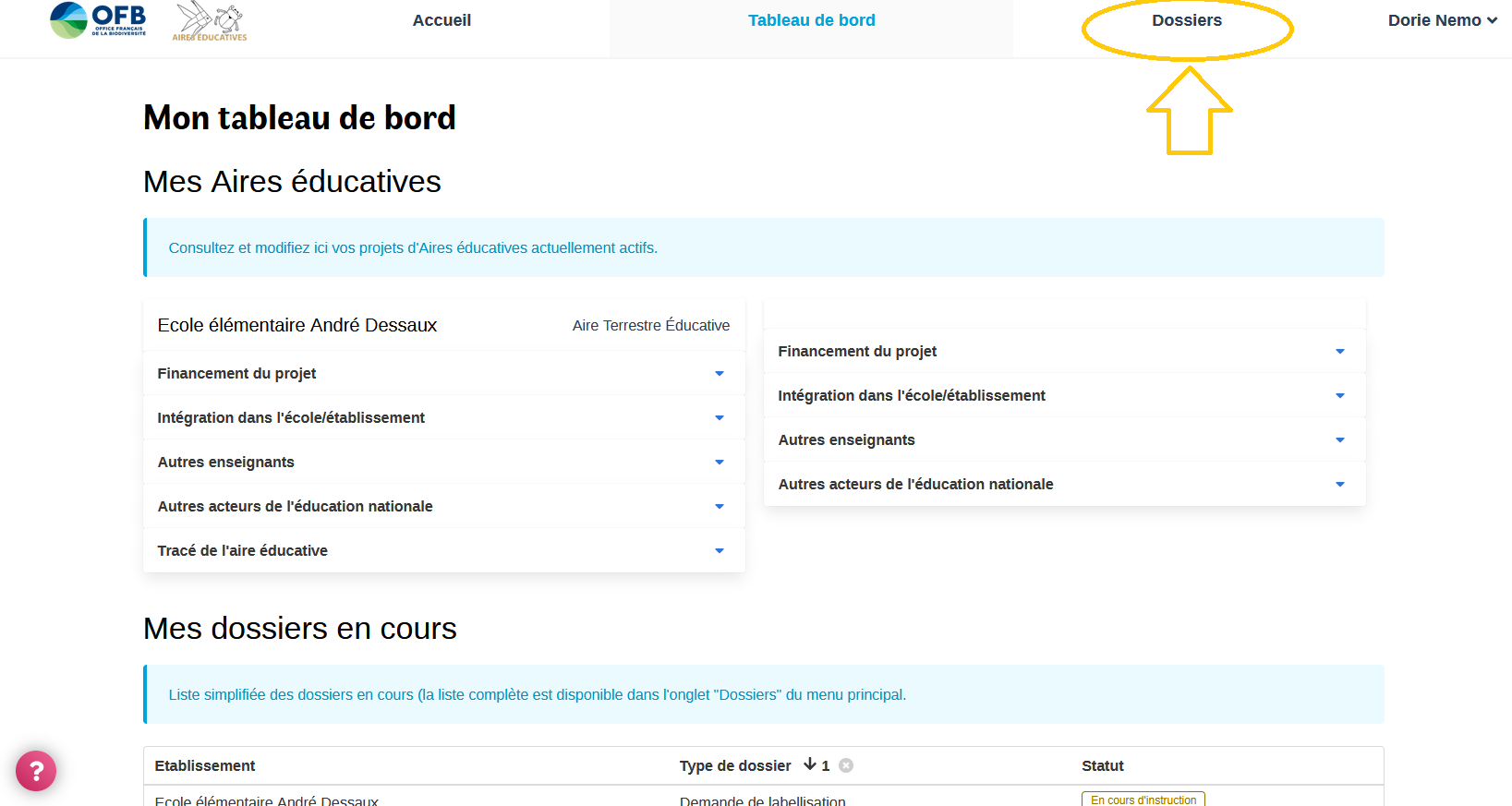This screenshot has width=1512, height=806.
Task: Click the OFB logo in the header
Action: pyautogui.click(x=98, y=20)
